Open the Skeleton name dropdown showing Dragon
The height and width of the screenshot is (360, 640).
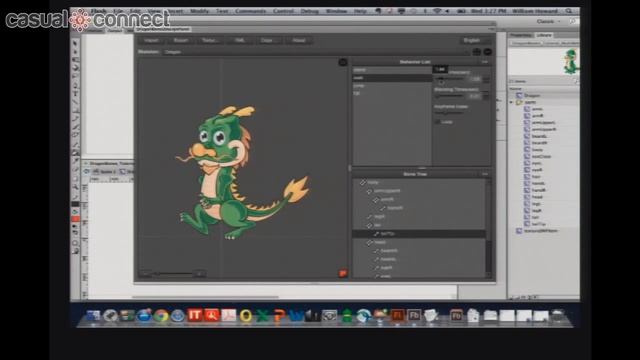coord(316,52)
